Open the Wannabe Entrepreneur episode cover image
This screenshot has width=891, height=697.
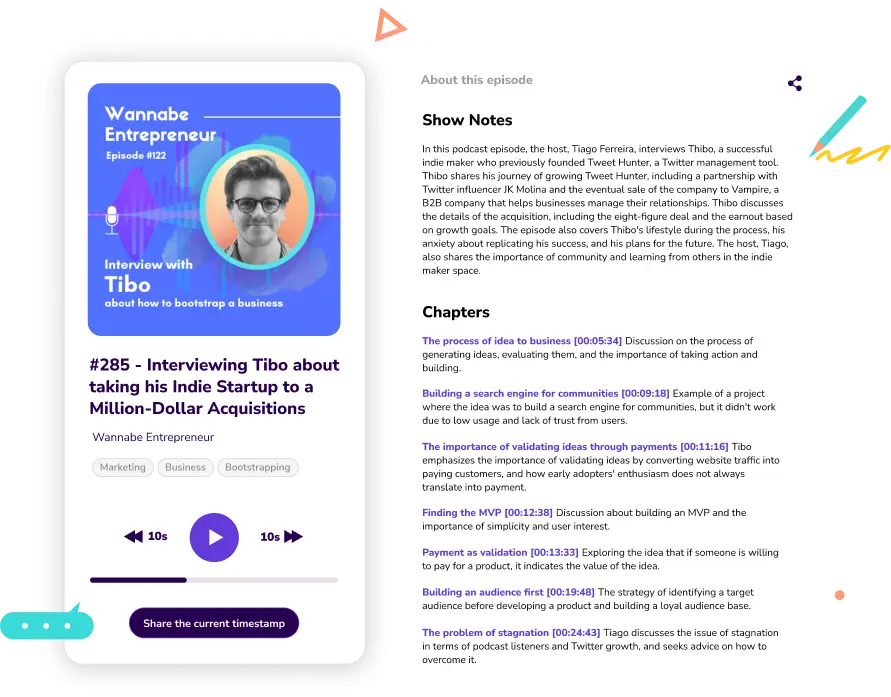[214, 210]
